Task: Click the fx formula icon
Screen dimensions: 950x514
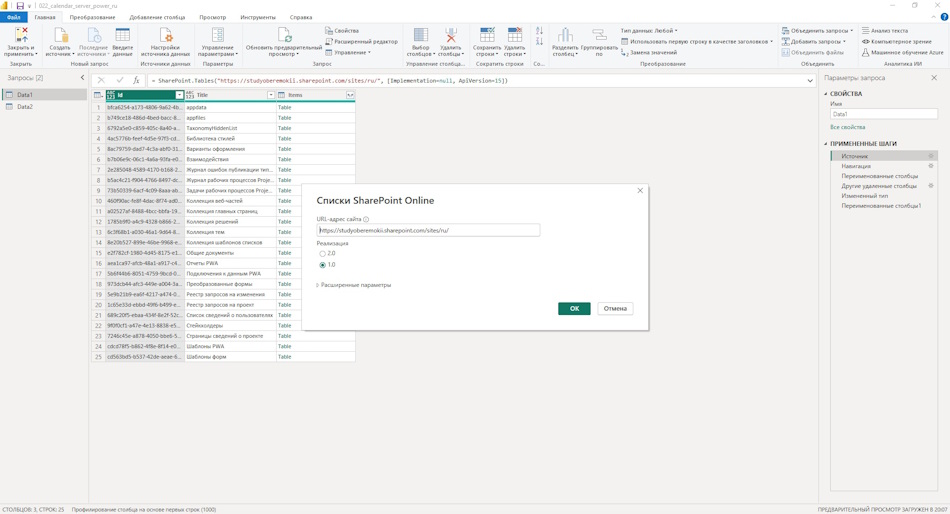Action: [x=136, y=80]
